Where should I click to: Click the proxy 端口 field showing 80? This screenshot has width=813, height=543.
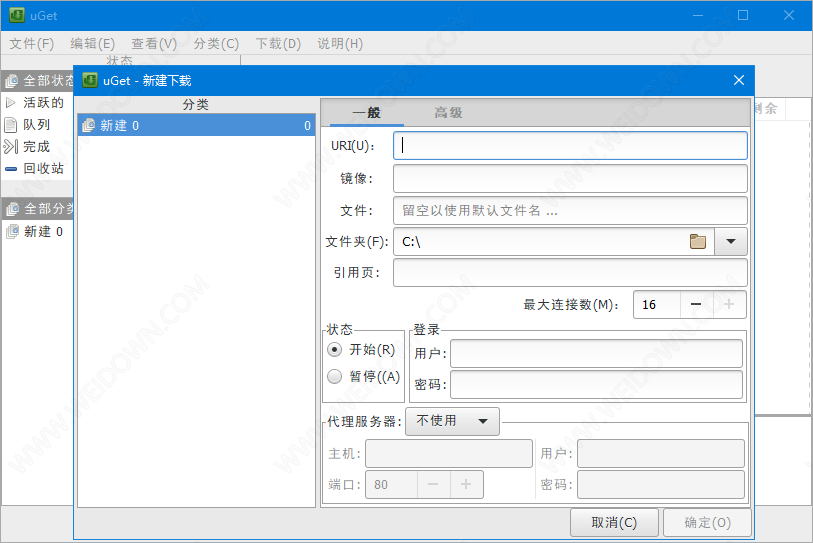391,484
